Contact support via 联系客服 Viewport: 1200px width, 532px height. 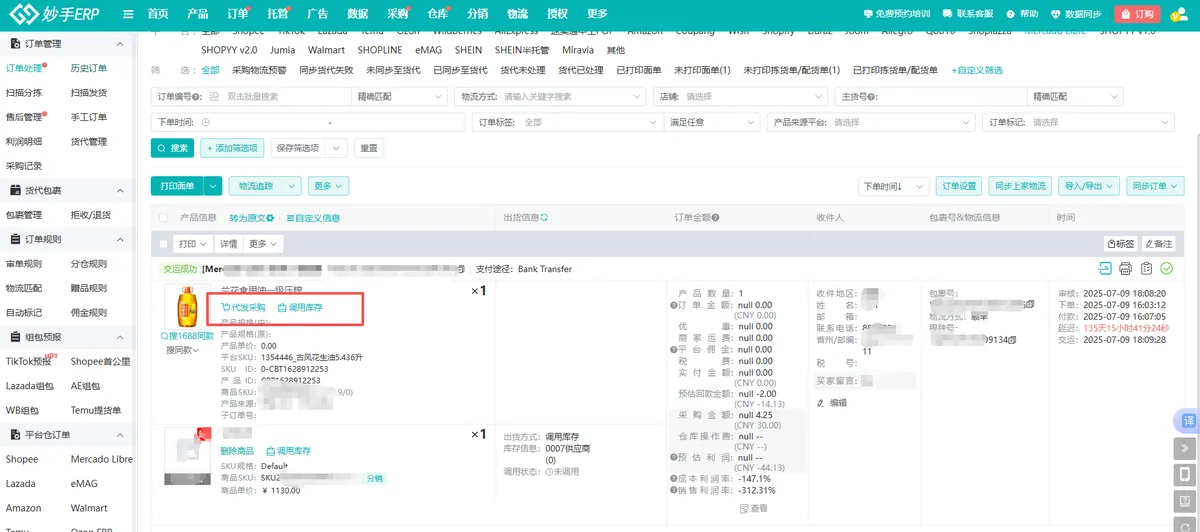point(967,14)
